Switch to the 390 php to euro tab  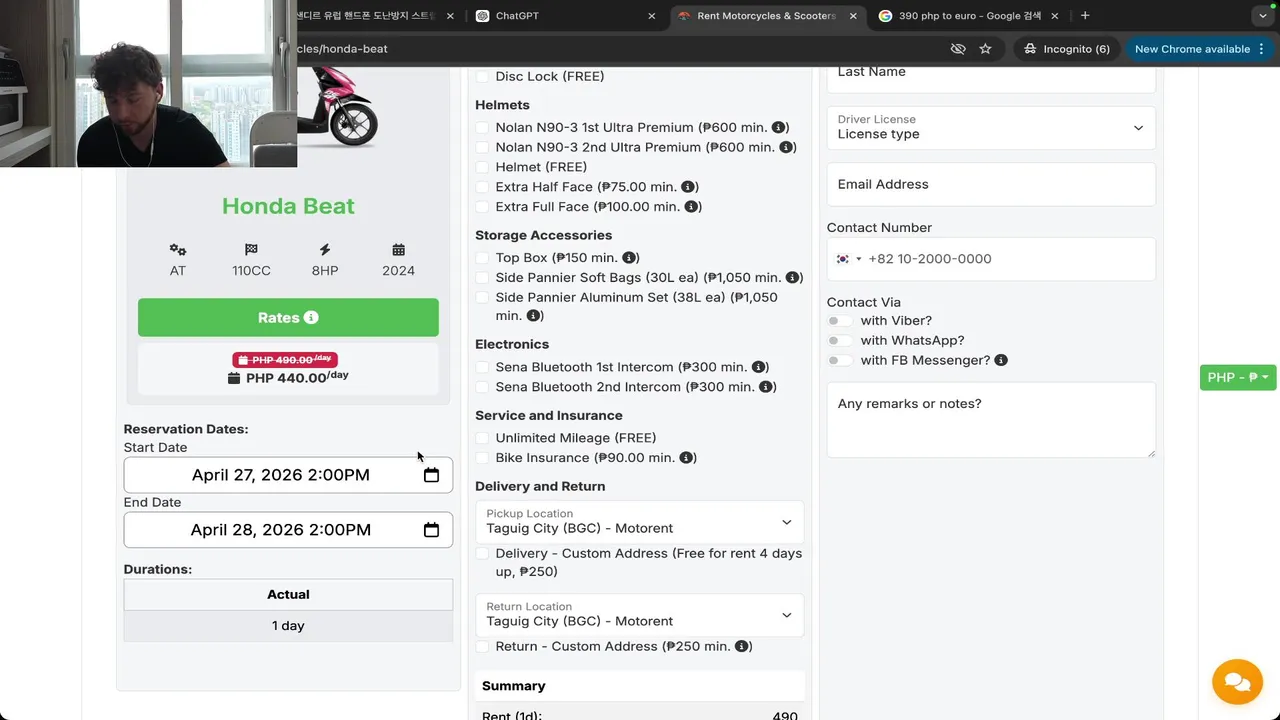point(968,16)
